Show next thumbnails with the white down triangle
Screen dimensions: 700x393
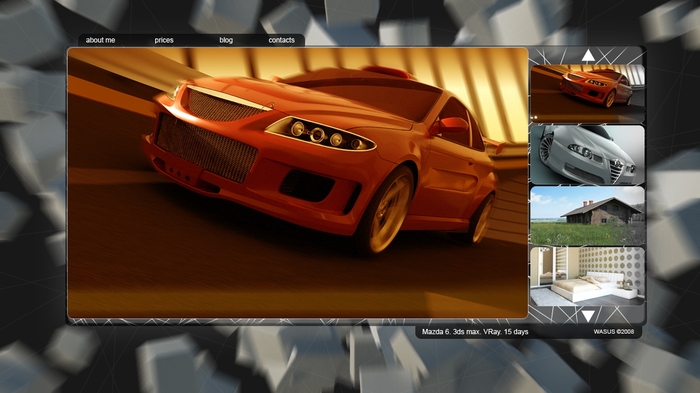tap(588, 316)
